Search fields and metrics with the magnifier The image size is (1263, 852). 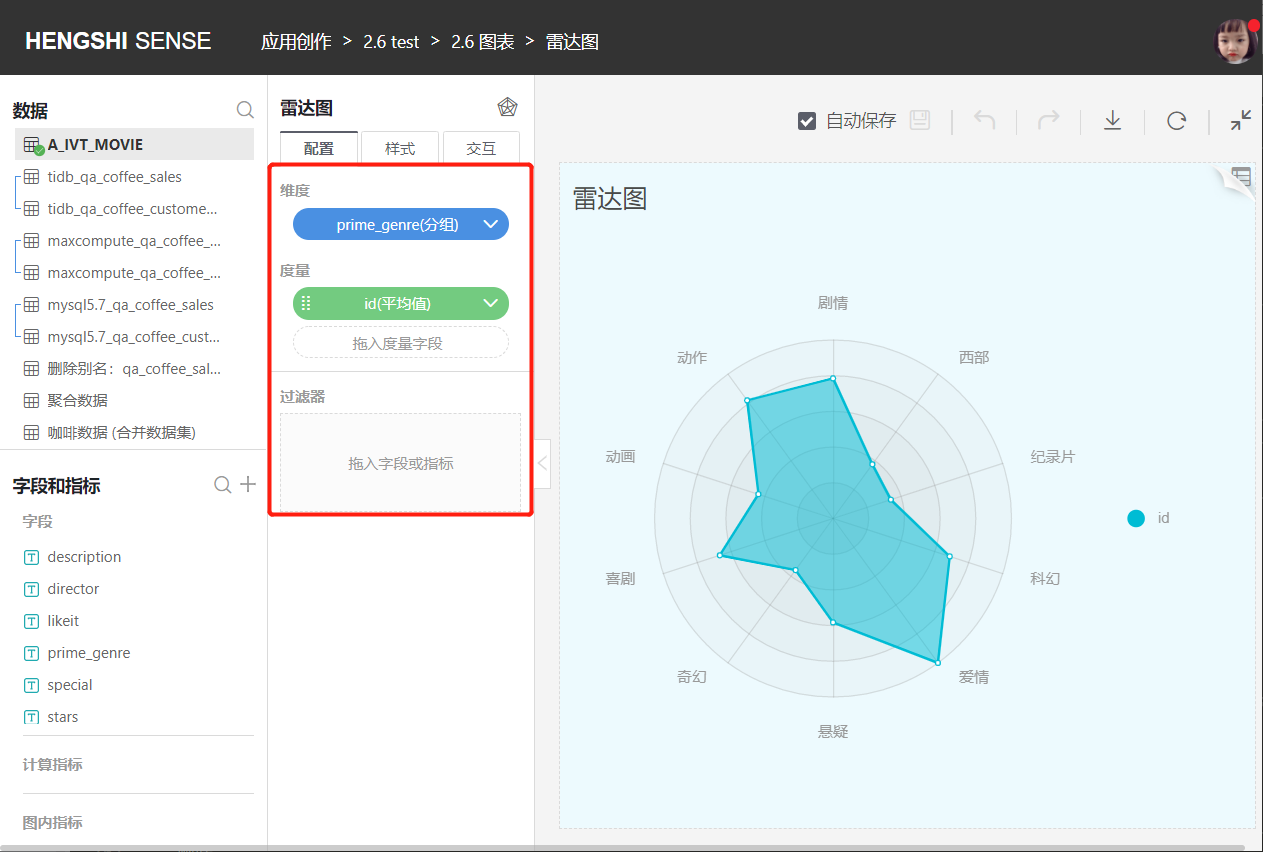(x=223, y=485)
